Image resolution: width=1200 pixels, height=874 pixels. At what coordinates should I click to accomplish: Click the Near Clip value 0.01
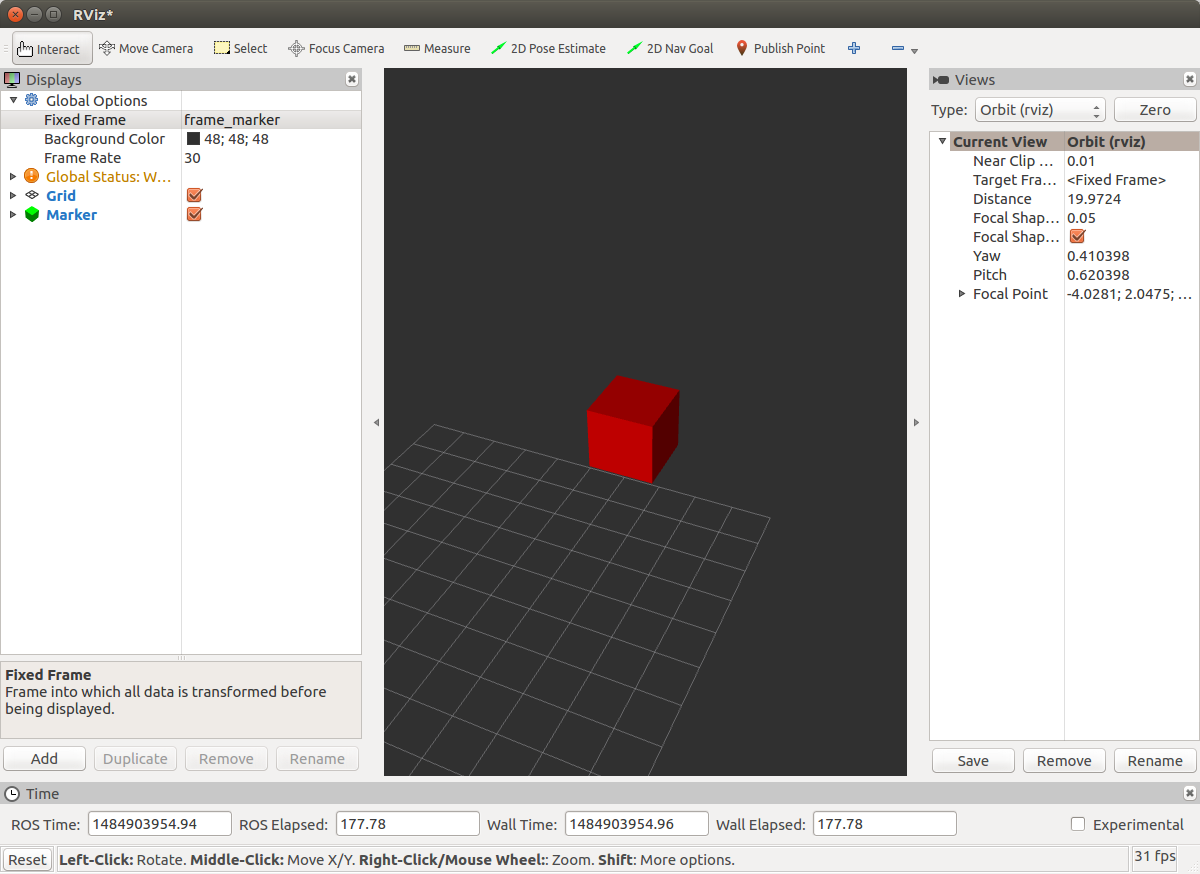click(x=1081, y=161)
